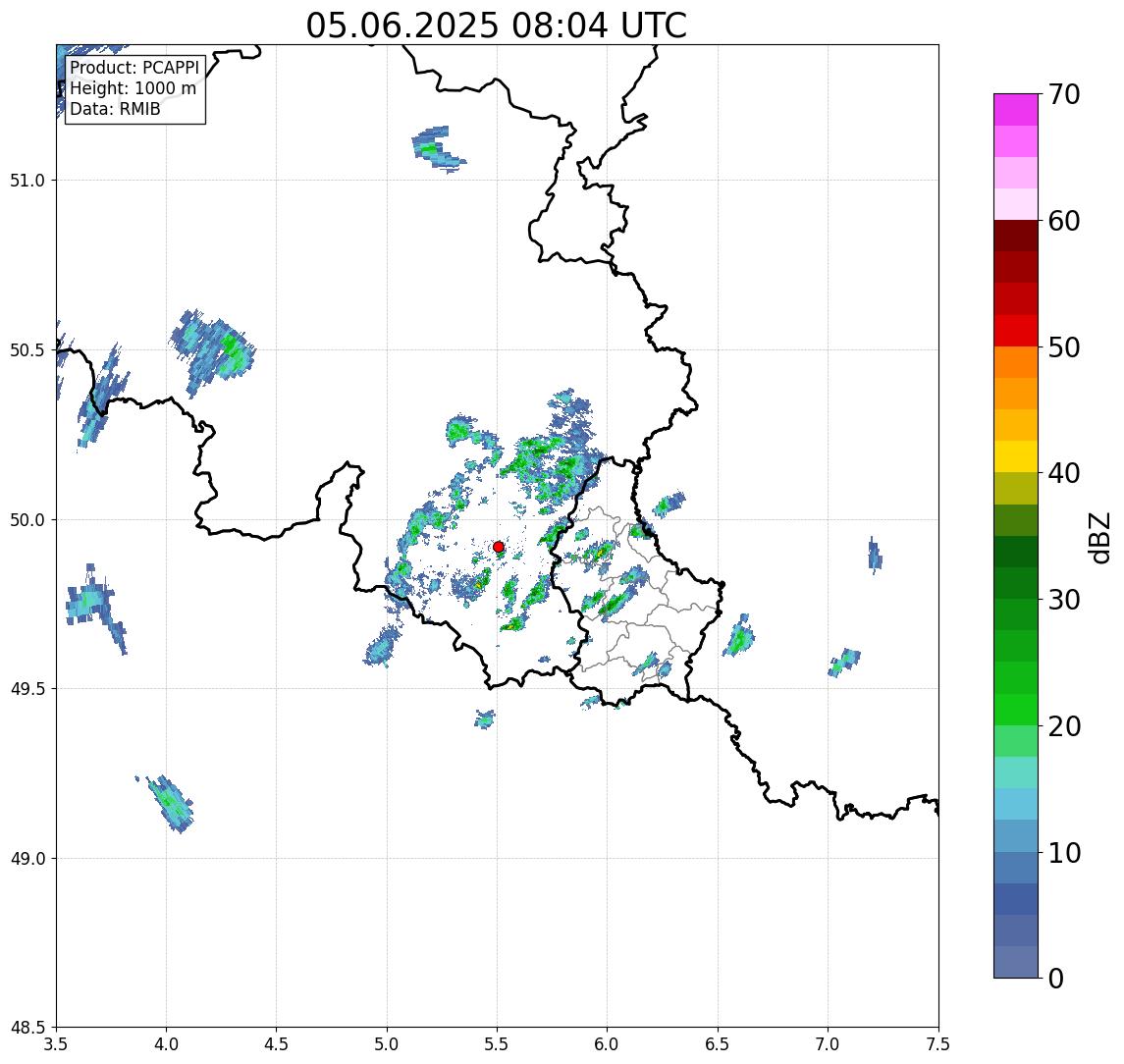This screenshot has height=1064, width=1124.
Task: Click the longitude axis label 4.5
Action: [x=277, y=1044]
